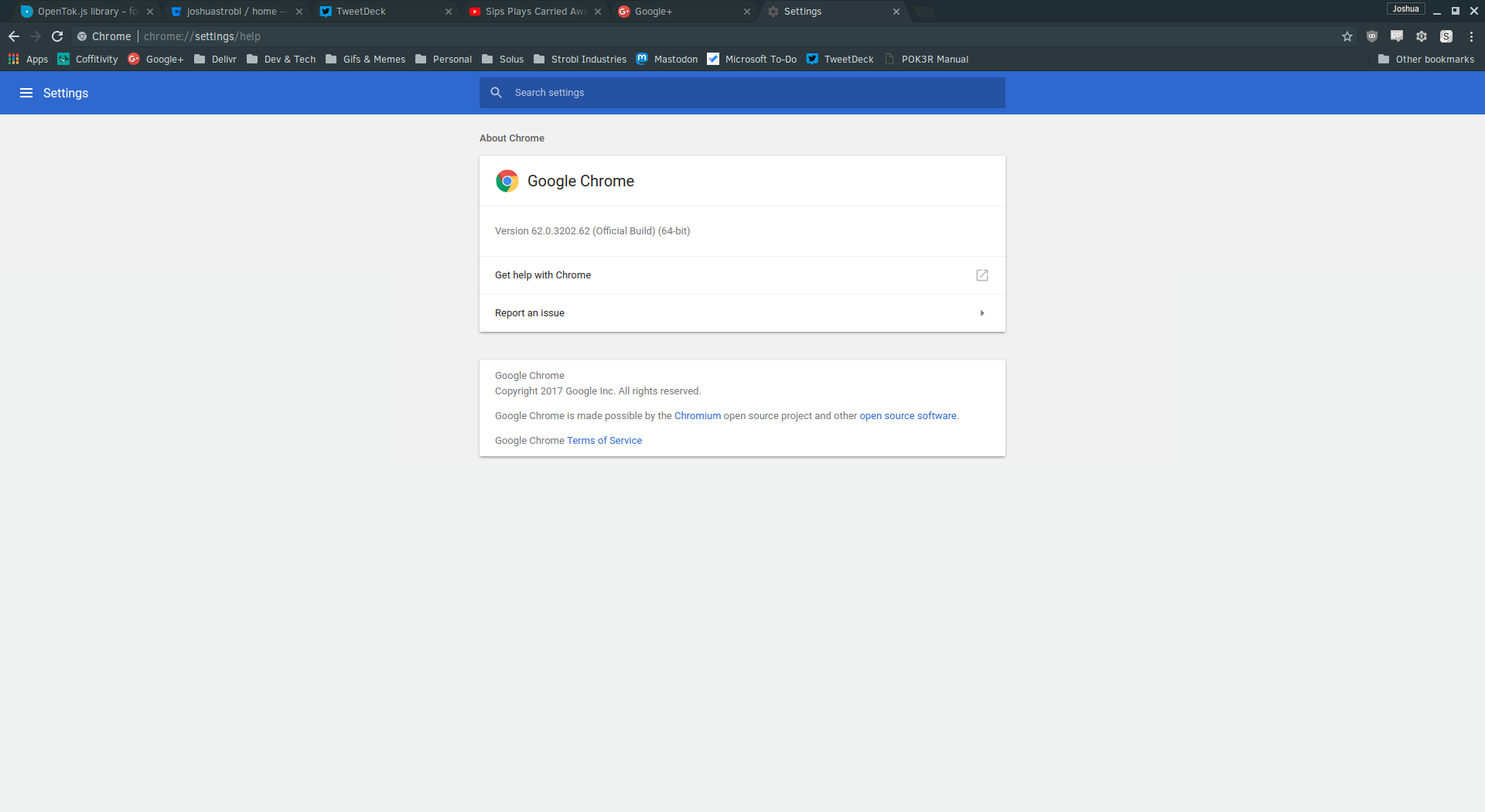Reload the current page
Image resolution: width=1485 pixels, height=812 pixels.
pos(57,36)
